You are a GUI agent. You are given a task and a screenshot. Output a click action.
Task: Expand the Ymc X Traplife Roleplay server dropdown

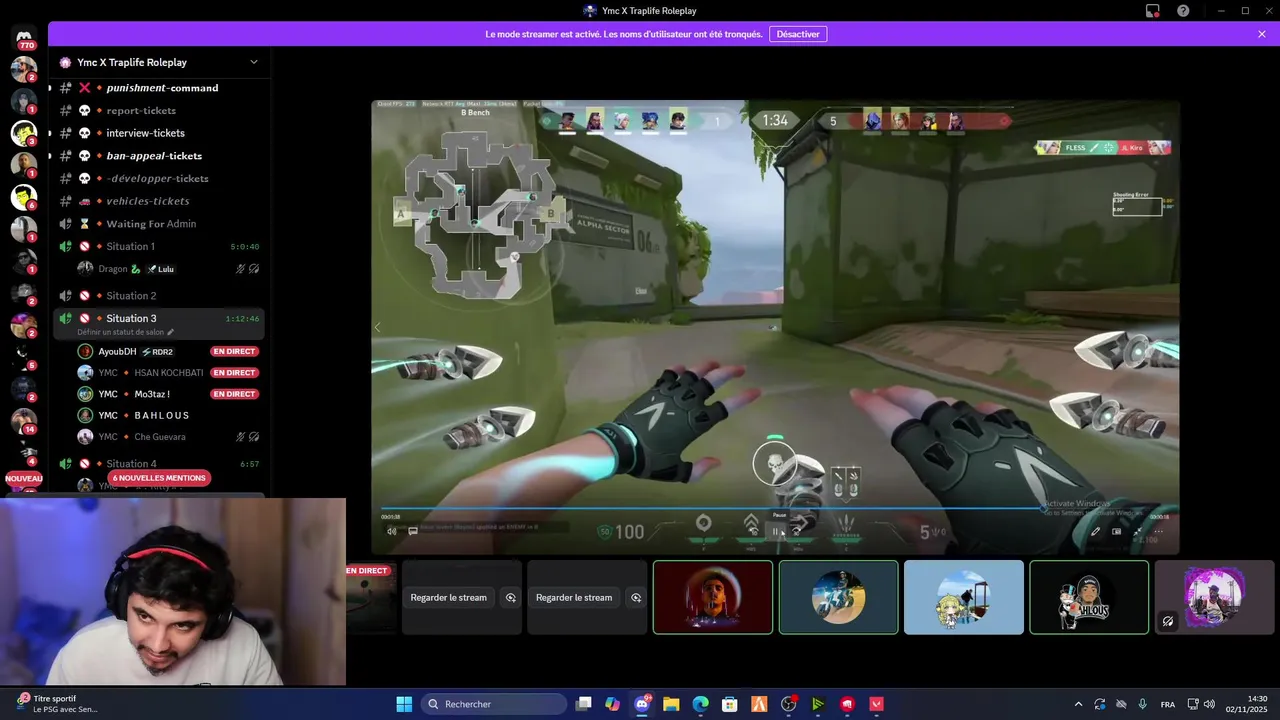[254, 62]
